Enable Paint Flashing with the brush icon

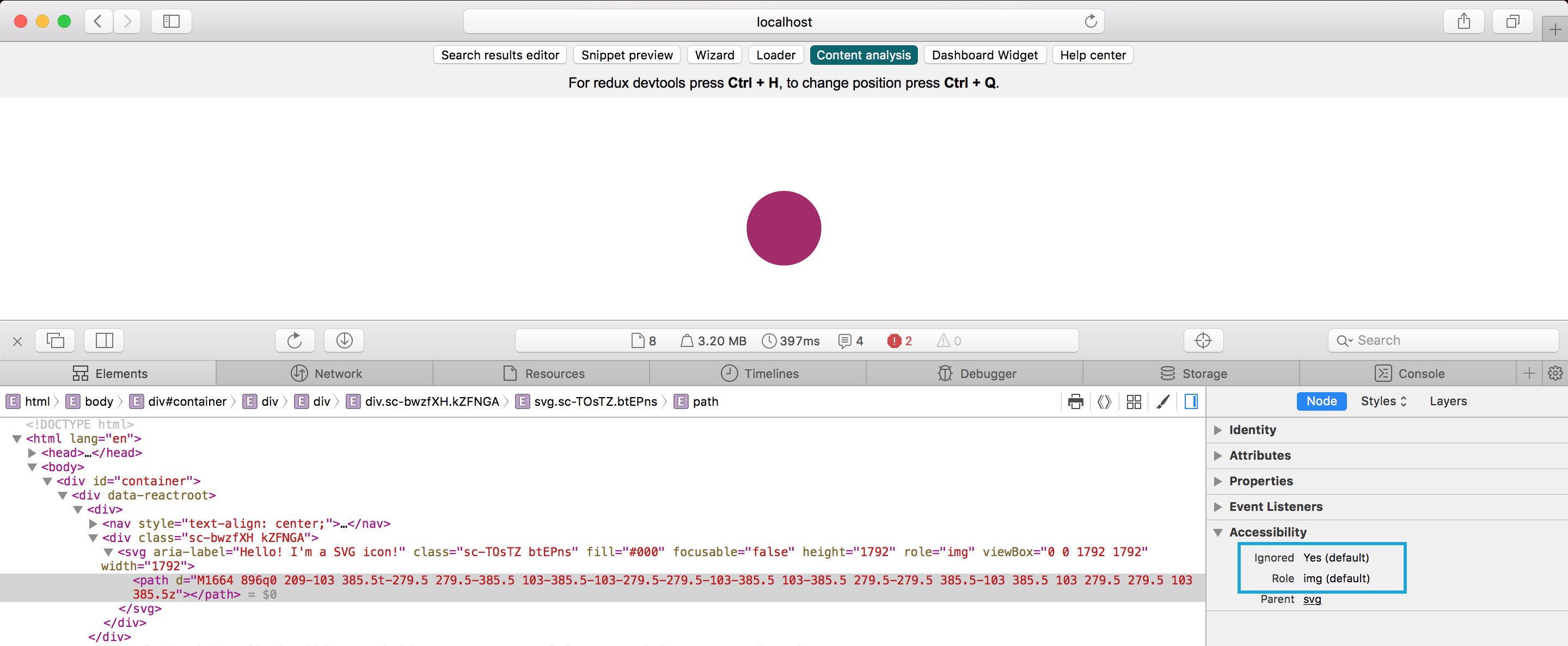1163,401
